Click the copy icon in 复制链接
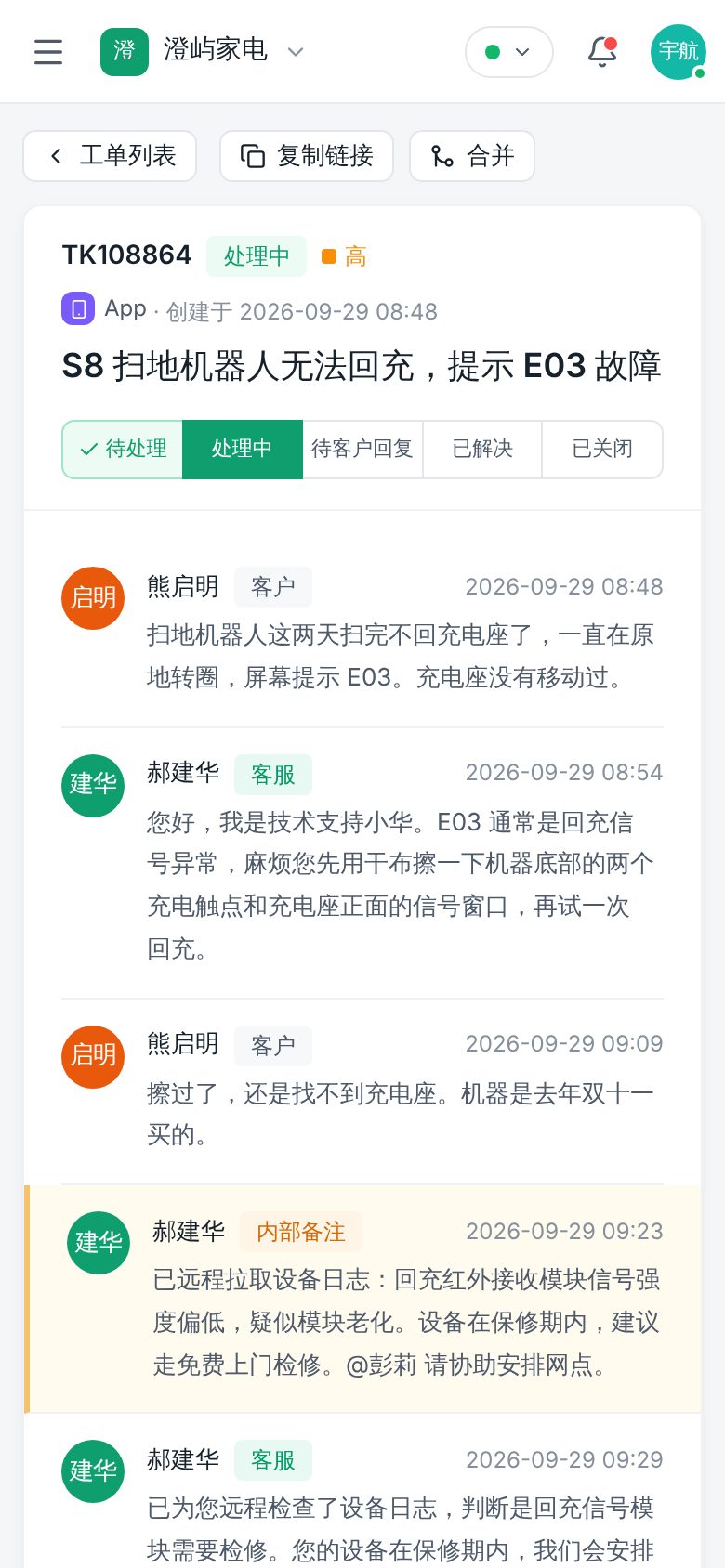This screenshot has height=1568, width=725. [x=252, y=156]
